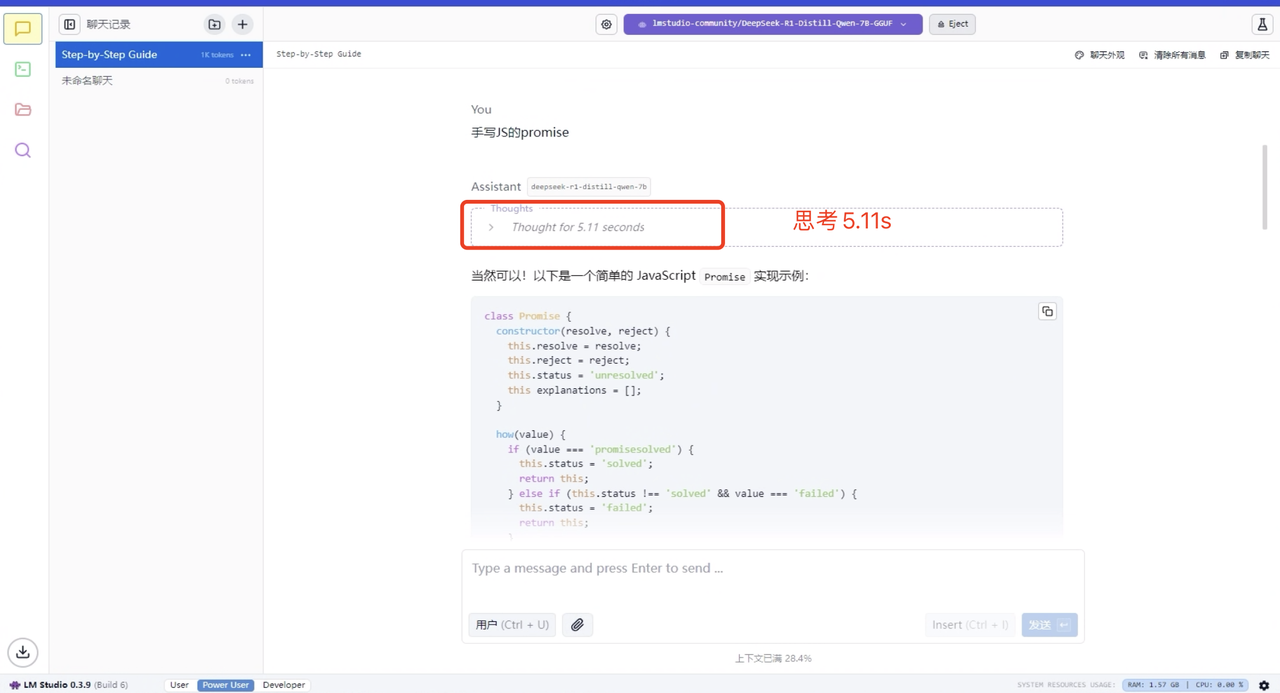Click 清除所有消息 to clear messages
The image size is (1280, 693).
pyautogui.click(x=1172, y=55)
